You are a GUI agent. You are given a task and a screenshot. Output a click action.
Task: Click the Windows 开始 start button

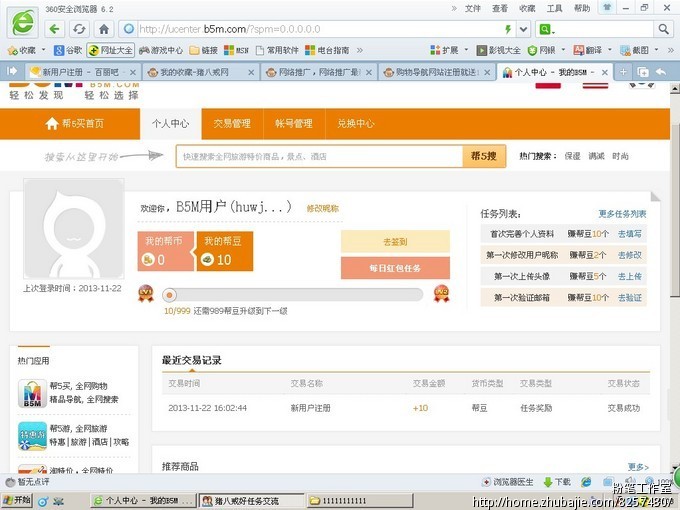point(17,500)
